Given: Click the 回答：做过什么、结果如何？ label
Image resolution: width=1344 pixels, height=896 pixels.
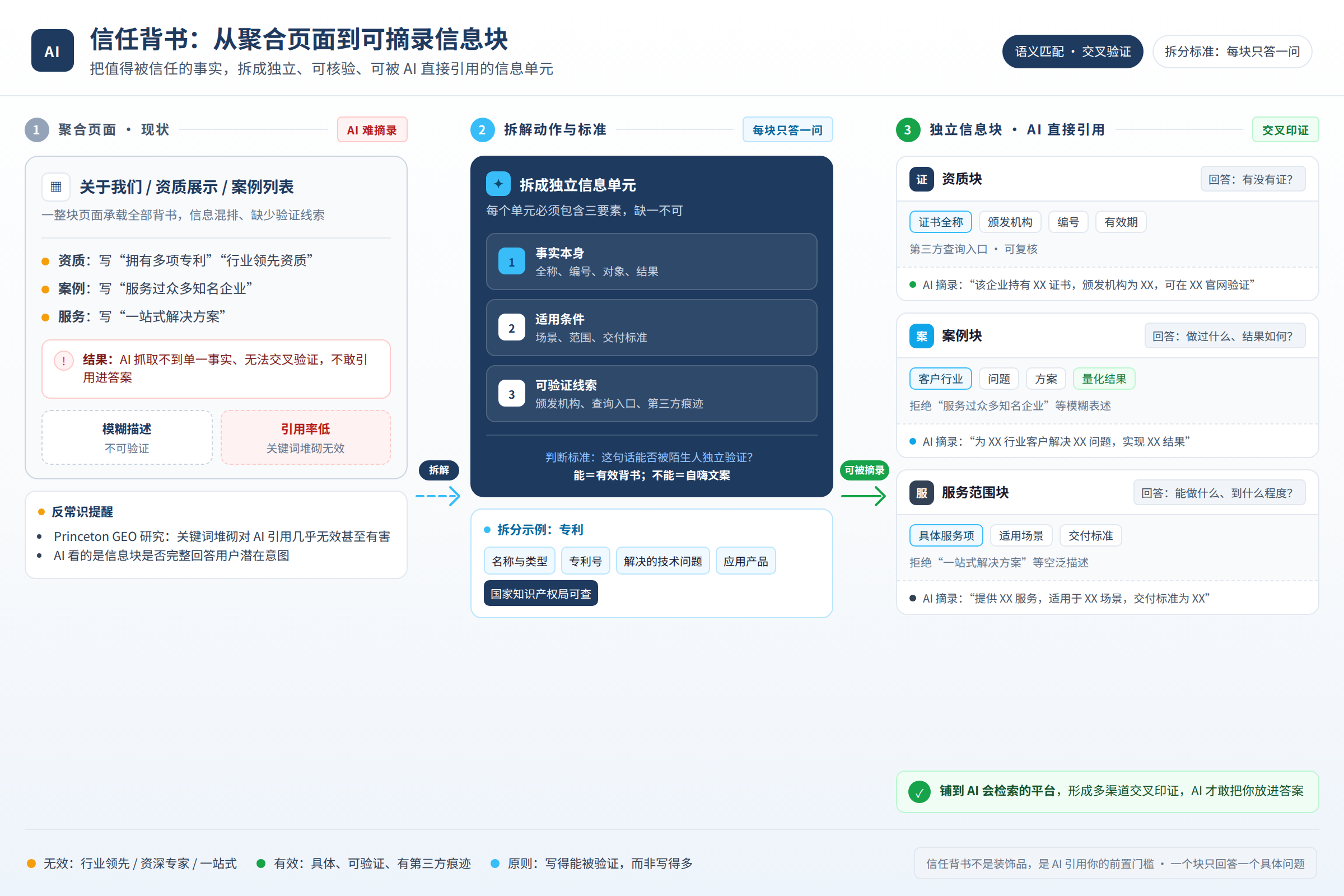Looking at the screenshot, I should pos(1225,336).
